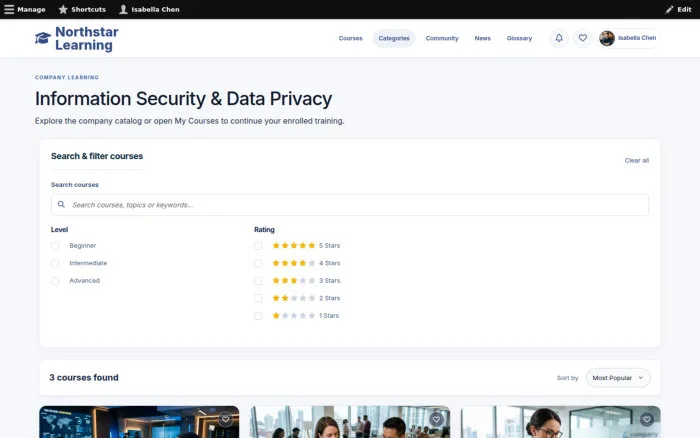This screenshot has width=700, height=438.
Task: Open the Isabella Chen admin toolbar item
Action: (150, 9)
